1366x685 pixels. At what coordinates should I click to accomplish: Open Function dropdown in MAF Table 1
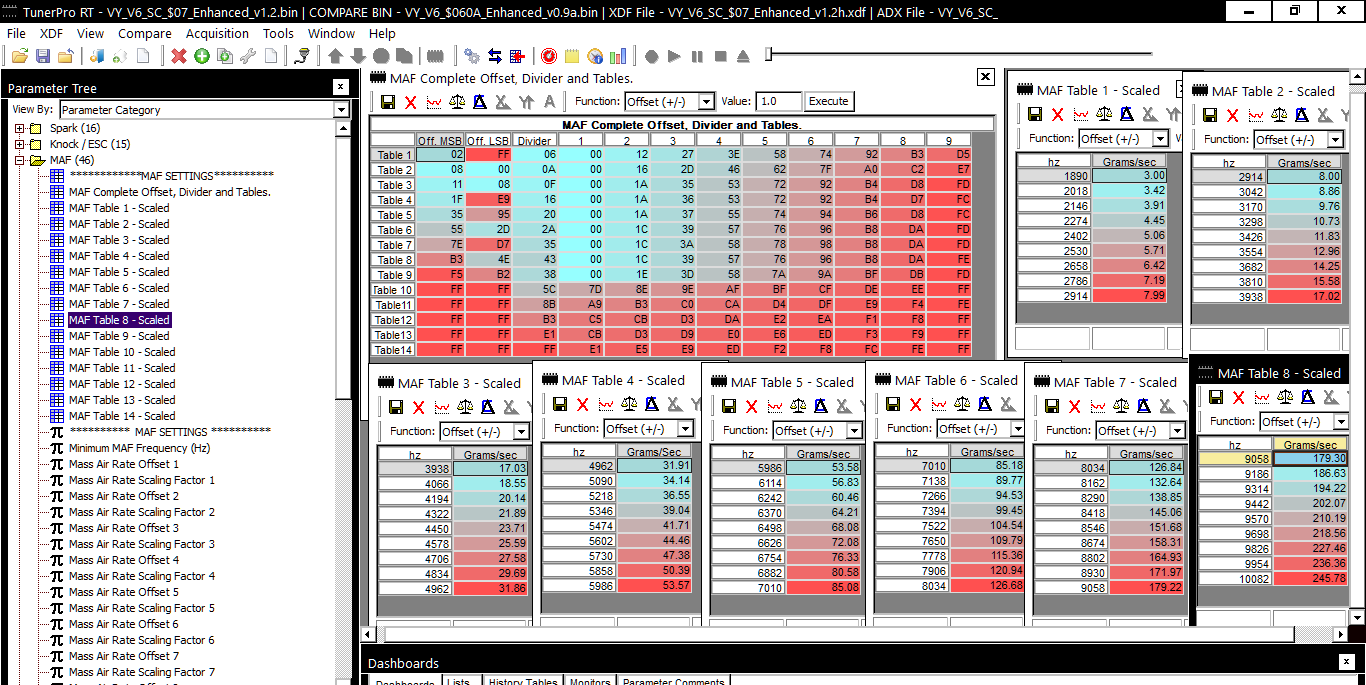click(1159, 139)
